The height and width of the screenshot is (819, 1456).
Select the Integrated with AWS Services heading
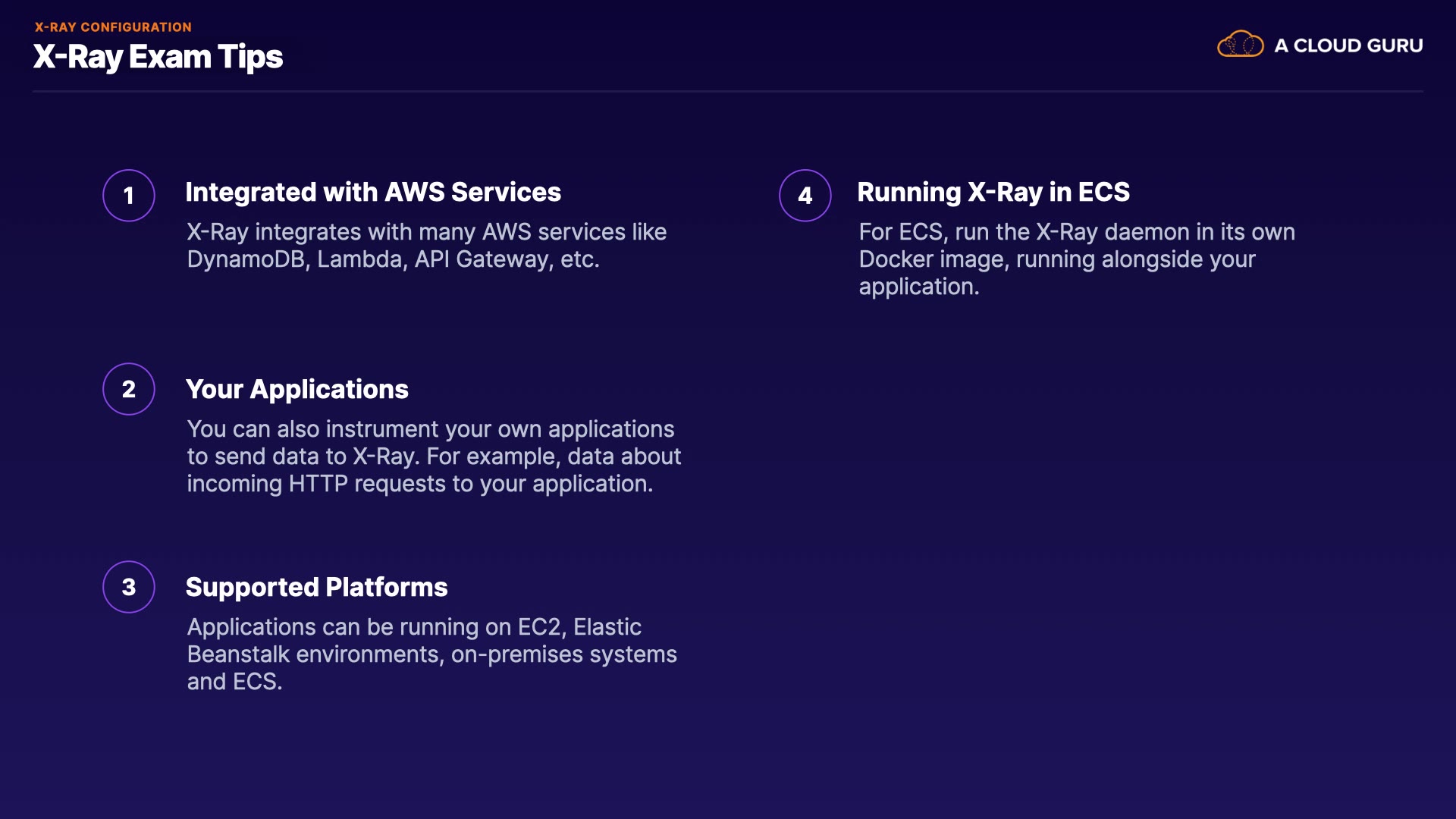click(x=372, y=193)
